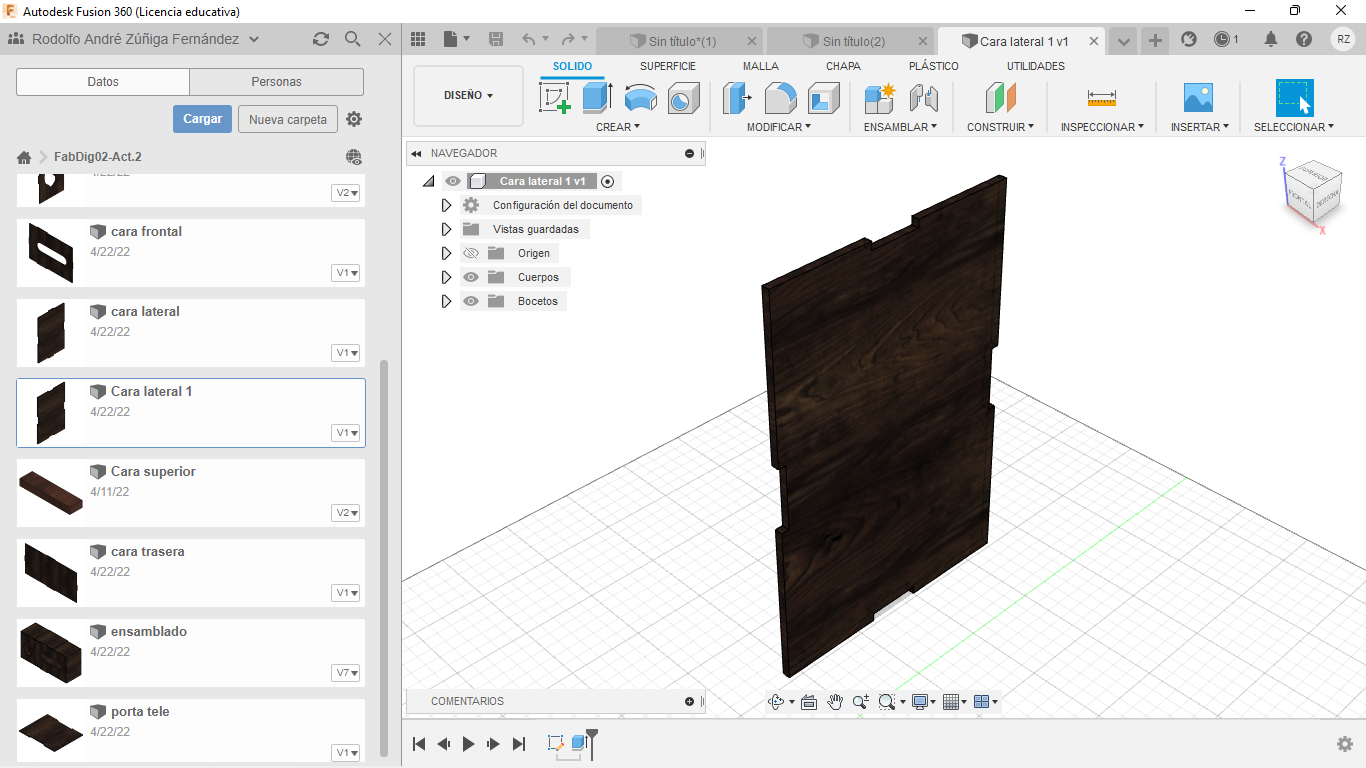Screen dimensions: 1366x768
Task: Switch to the MALLA tab
Action: 761,66
